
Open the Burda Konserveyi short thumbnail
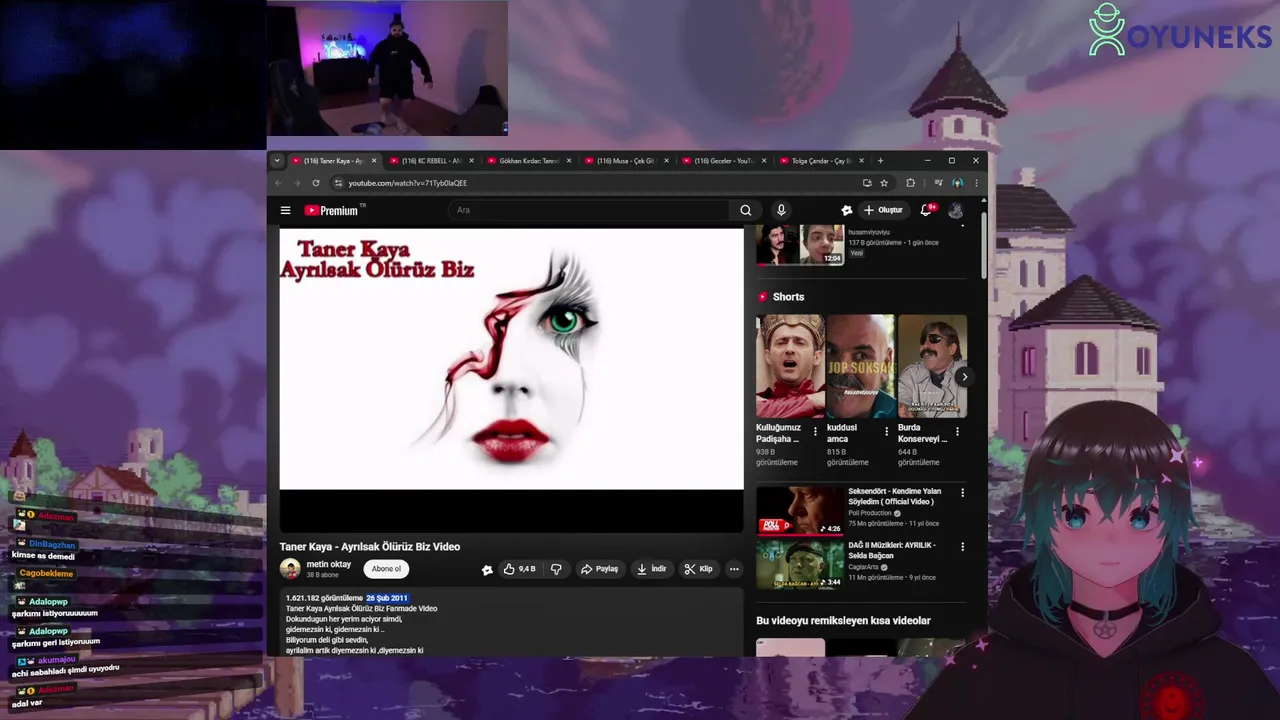932,366
